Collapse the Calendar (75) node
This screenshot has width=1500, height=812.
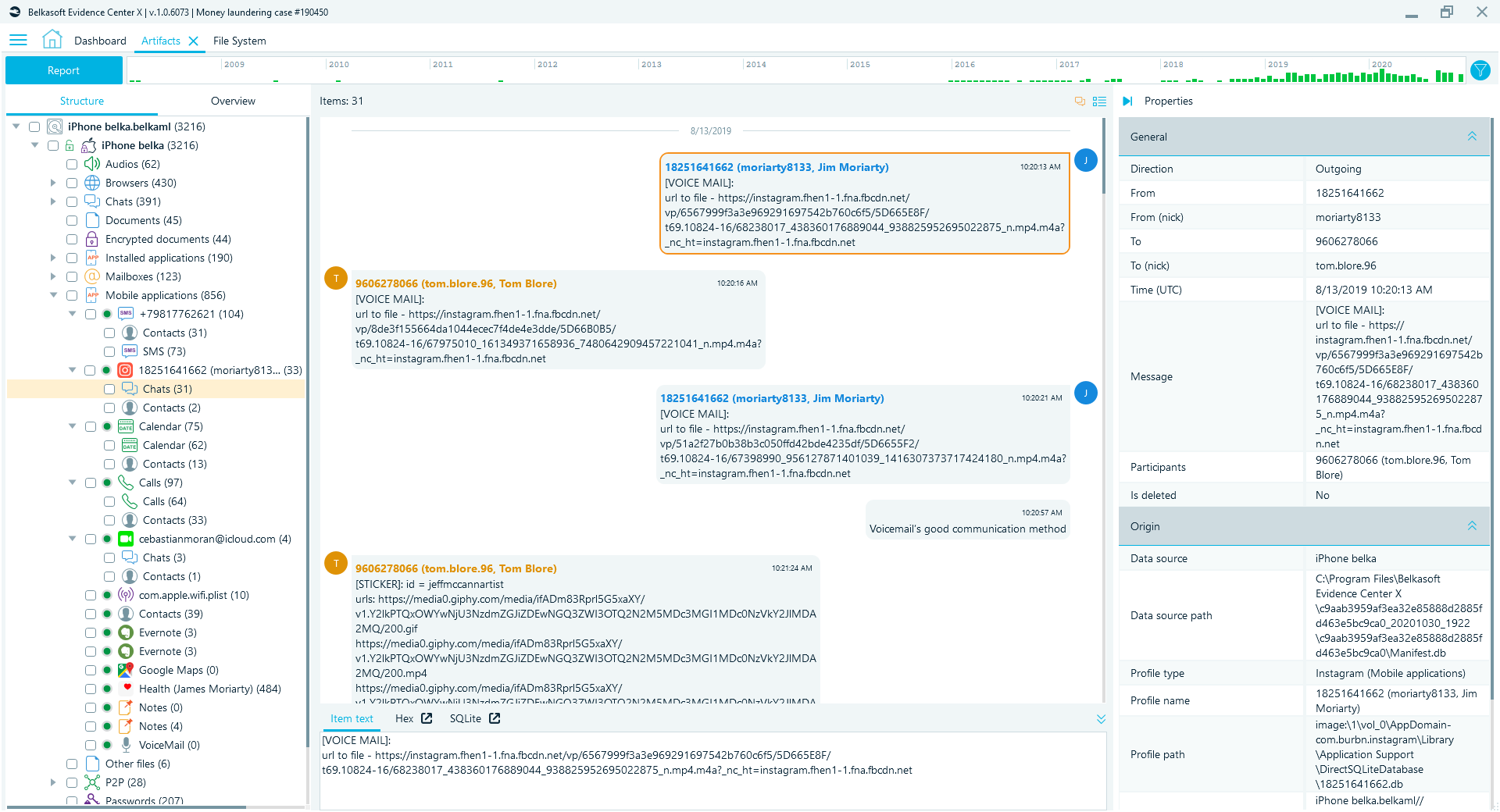[x=72, y=426]
